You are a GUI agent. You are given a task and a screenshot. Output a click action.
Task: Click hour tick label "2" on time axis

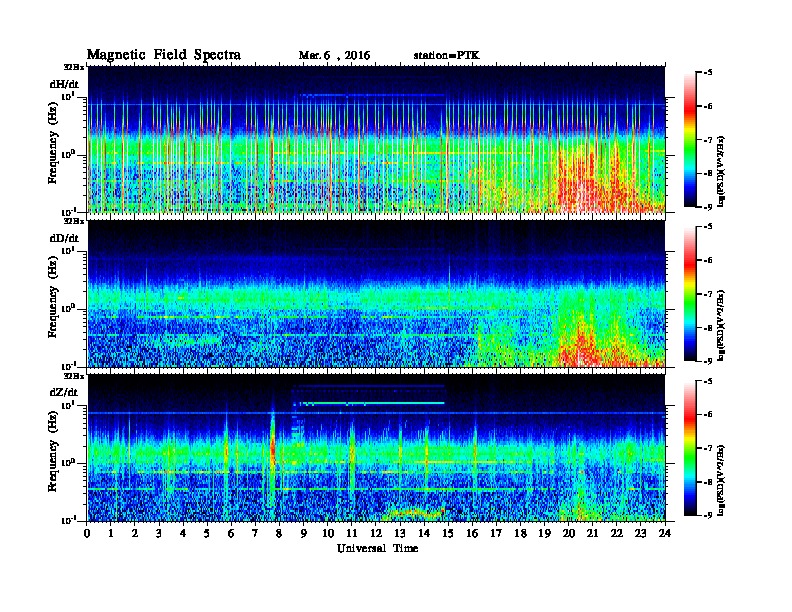[135, 534]
